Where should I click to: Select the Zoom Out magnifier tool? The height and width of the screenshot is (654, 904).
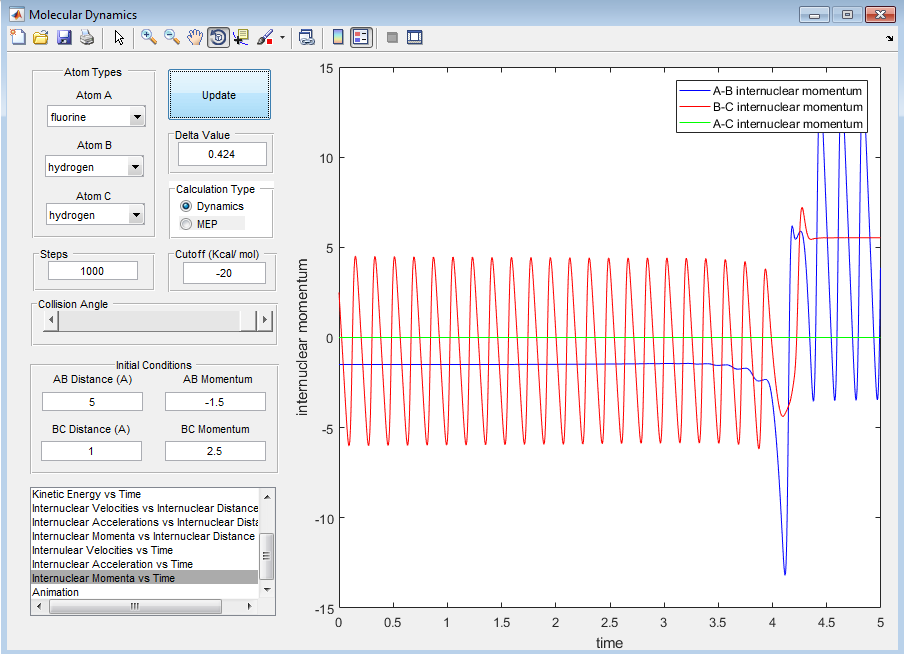coord(171,38)
